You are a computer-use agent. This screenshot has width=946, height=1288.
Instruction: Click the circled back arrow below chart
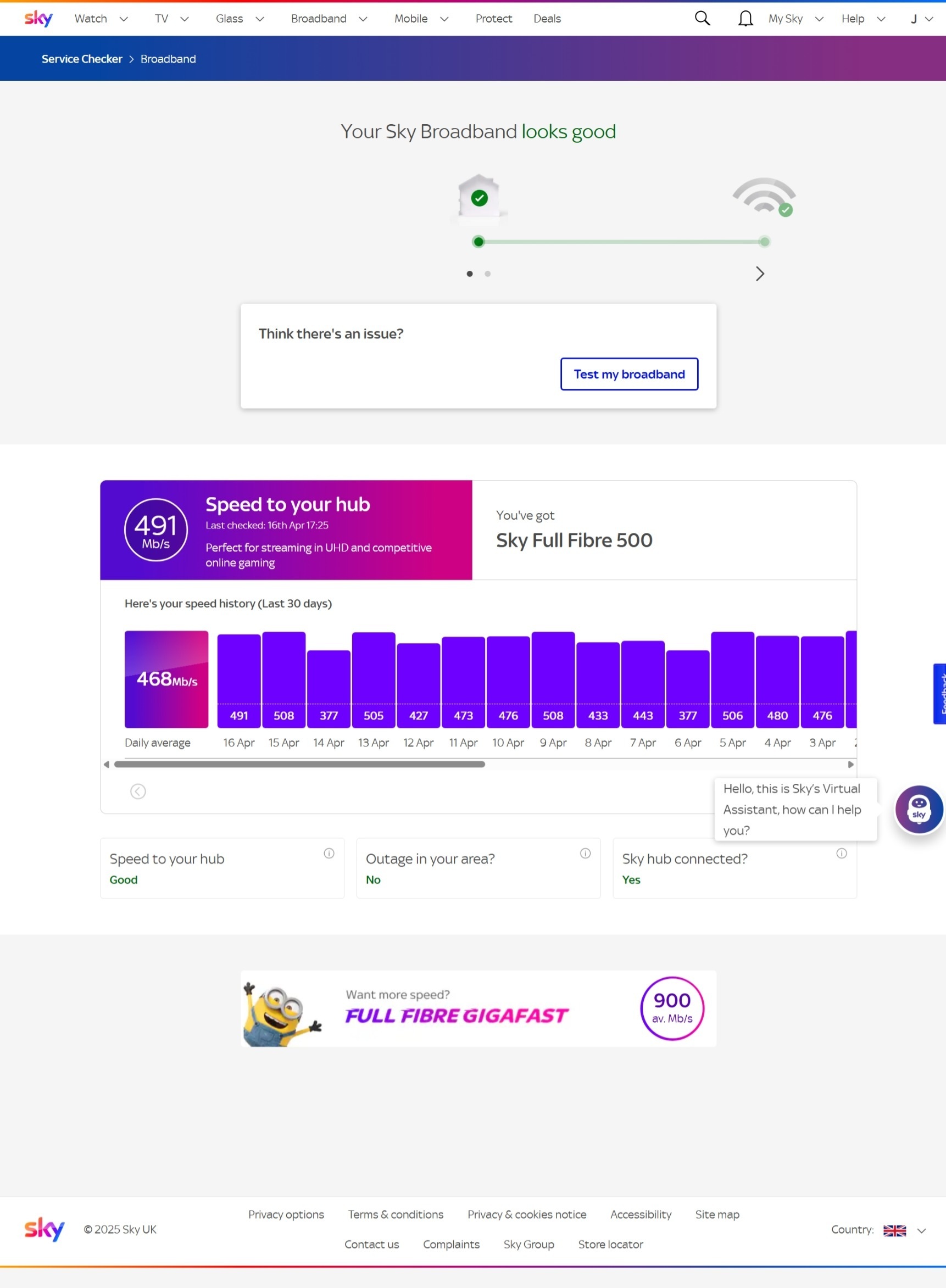click(138, 791)
